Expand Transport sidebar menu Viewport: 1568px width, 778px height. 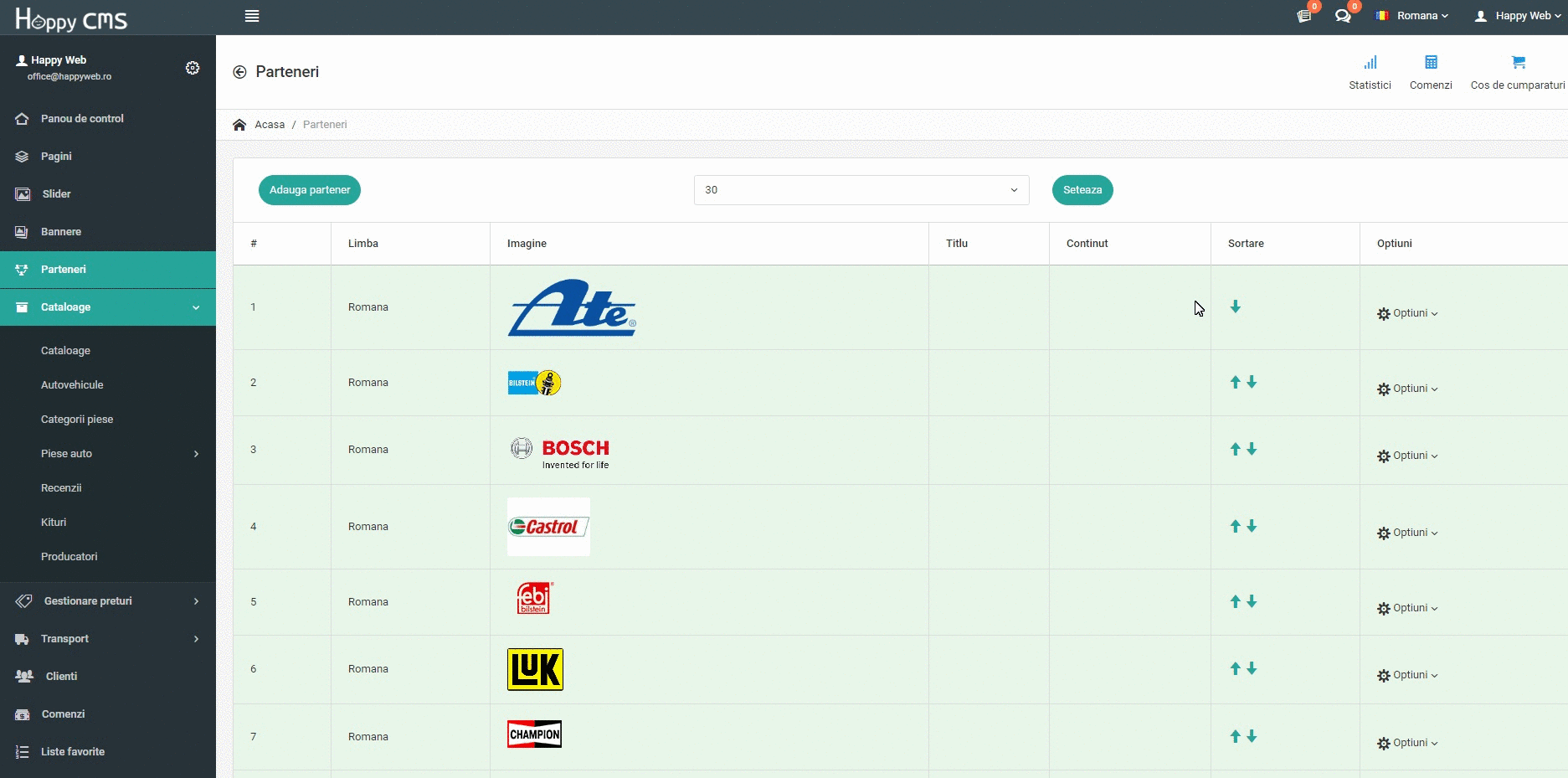coord(108,639)
